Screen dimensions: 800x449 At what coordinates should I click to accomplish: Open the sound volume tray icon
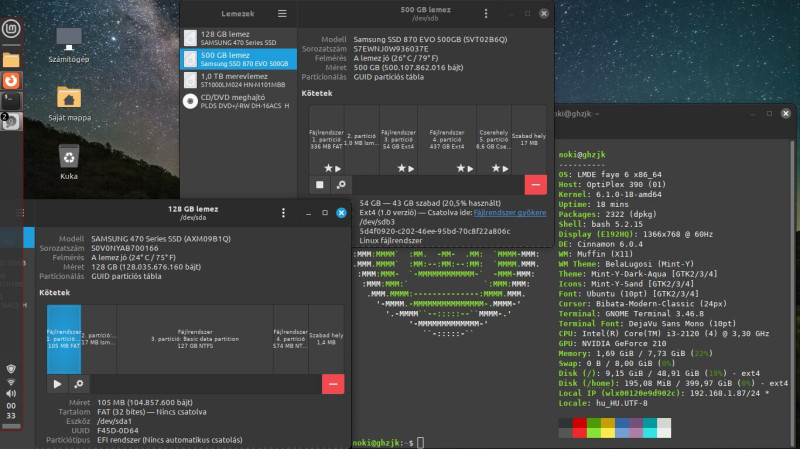[x=11, y=393]
